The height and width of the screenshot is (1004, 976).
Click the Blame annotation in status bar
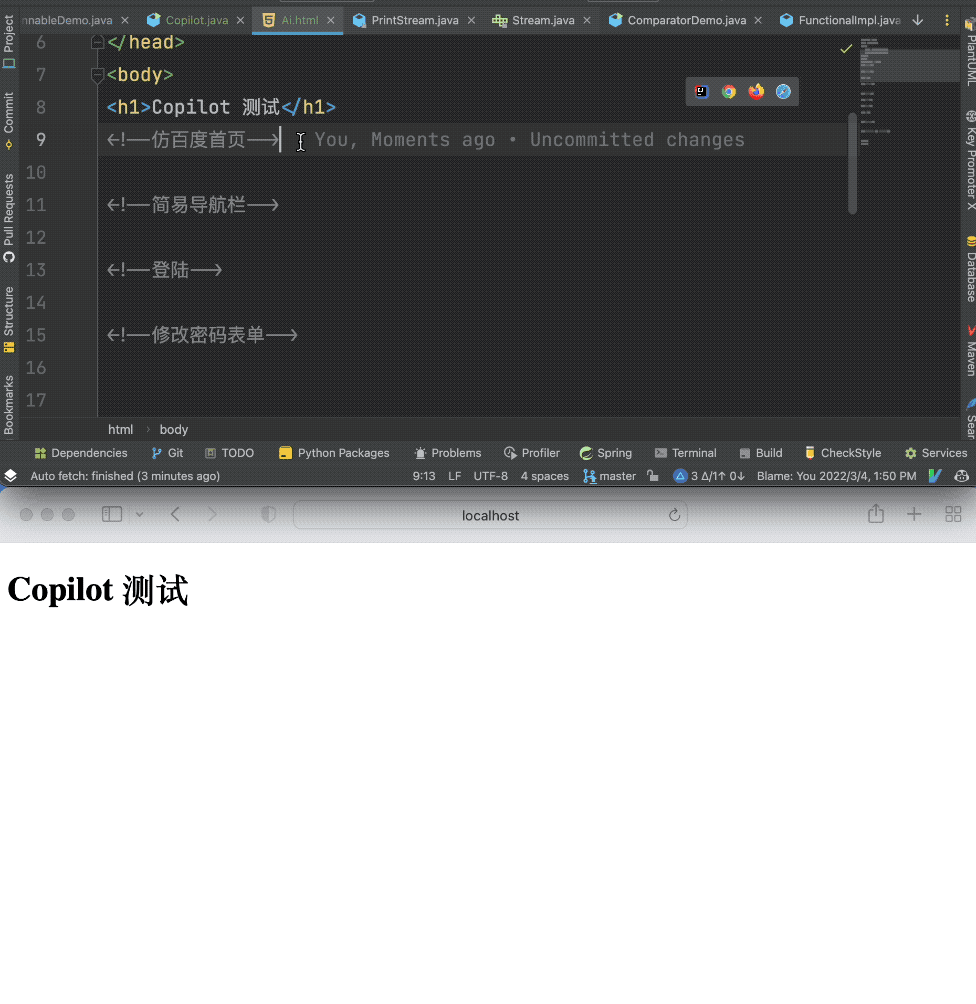(x=836, y=476)
